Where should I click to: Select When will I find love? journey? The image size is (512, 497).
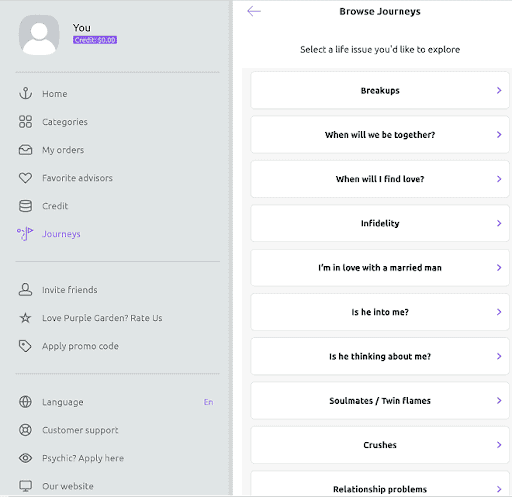point(380,179)
